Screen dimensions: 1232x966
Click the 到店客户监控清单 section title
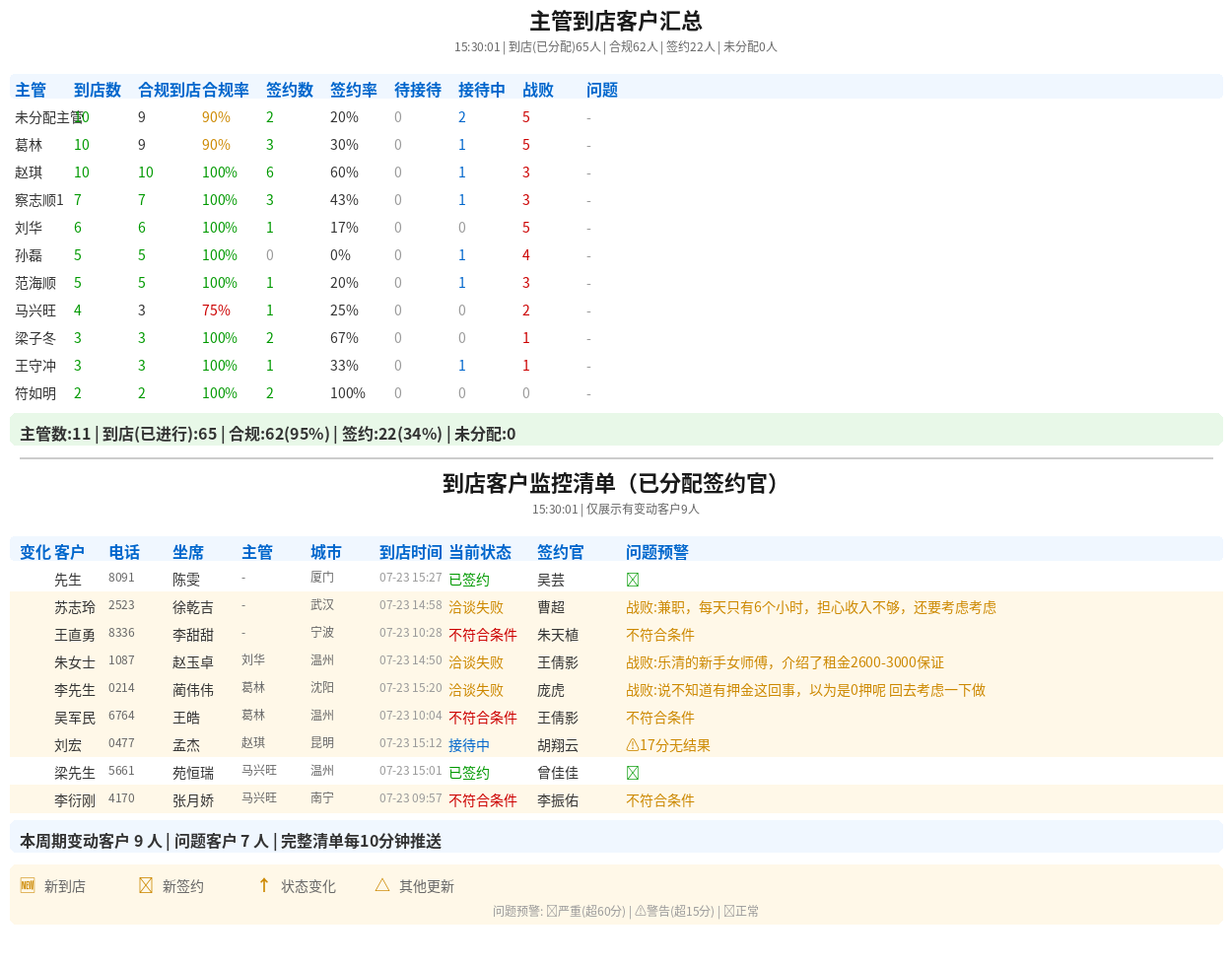(x=616, y=483)
